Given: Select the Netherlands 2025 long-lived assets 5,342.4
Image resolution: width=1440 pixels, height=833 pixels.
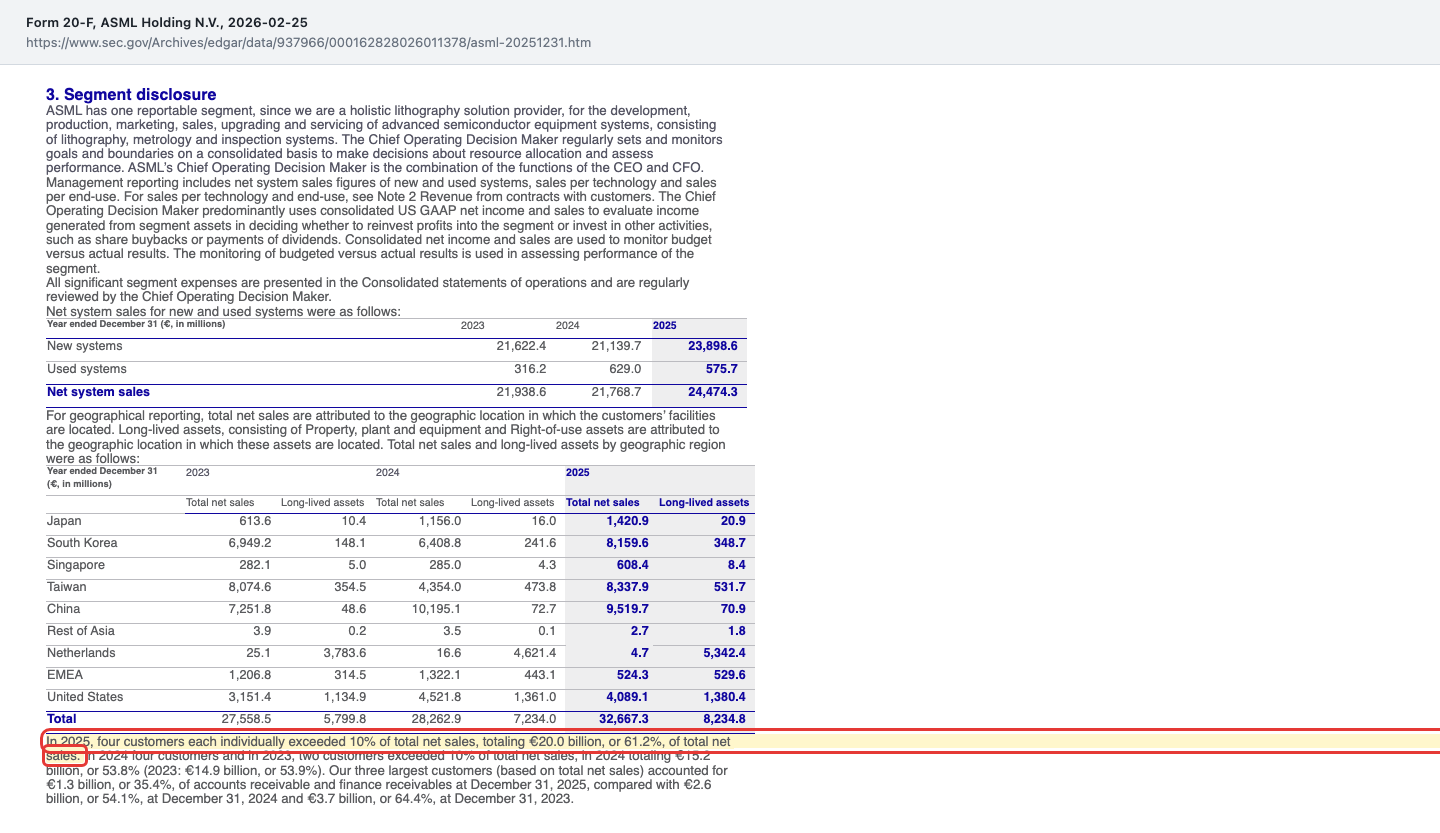Looking at the screenshot, I should pos(724,653).
